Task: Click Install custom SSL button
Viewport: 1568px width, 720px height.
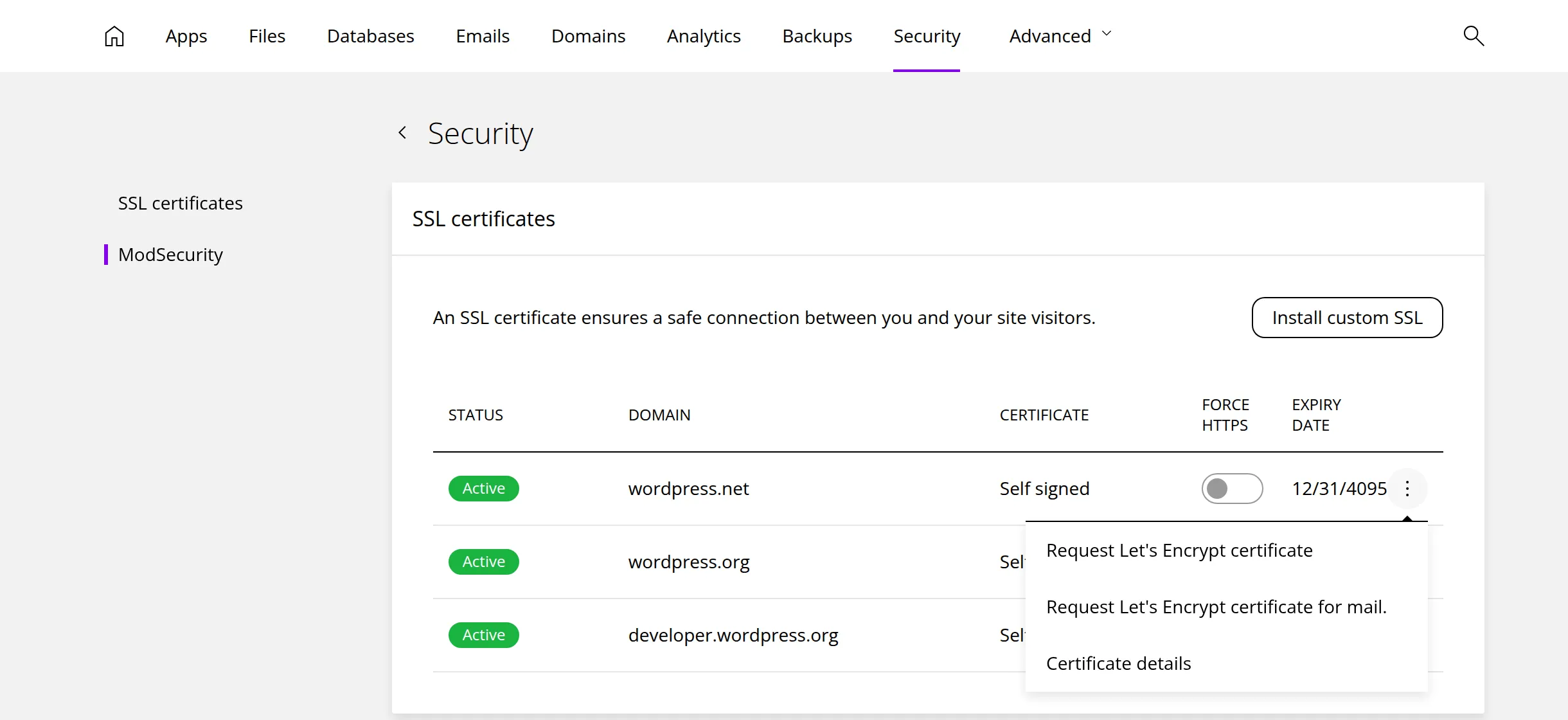Action: [1347, 318]
